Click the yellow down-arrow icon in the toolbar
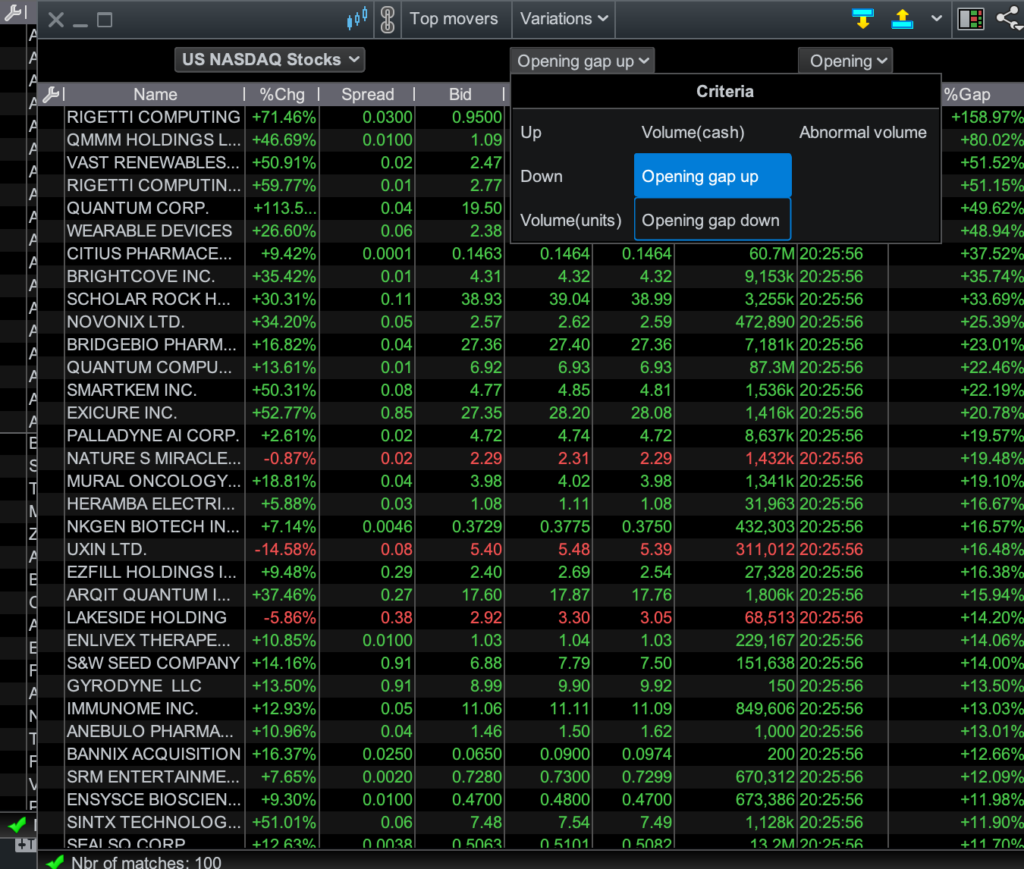The height and width of the screenshot is (869, 1024). click(863, 19)
